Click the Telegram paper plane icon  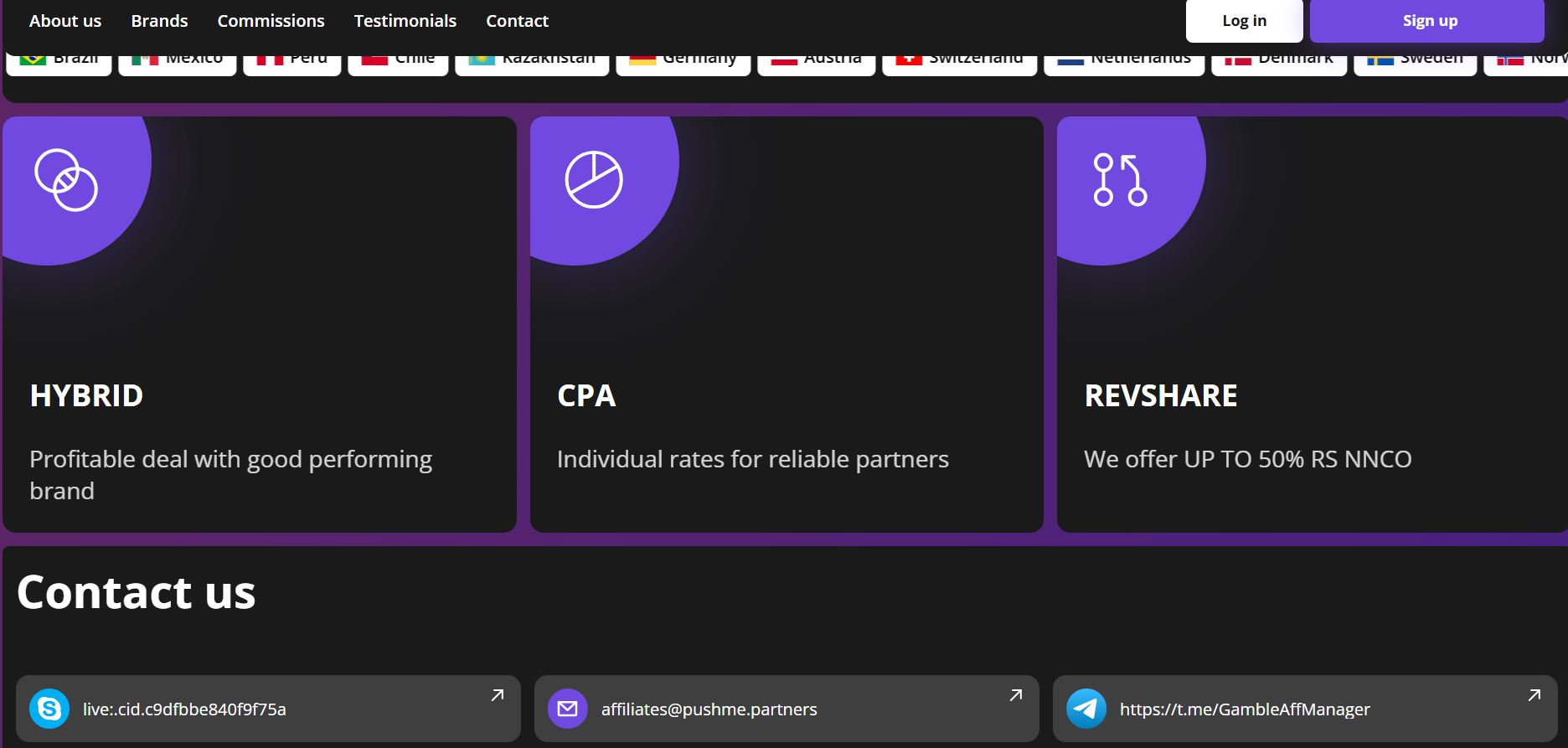click(1086, 709)
